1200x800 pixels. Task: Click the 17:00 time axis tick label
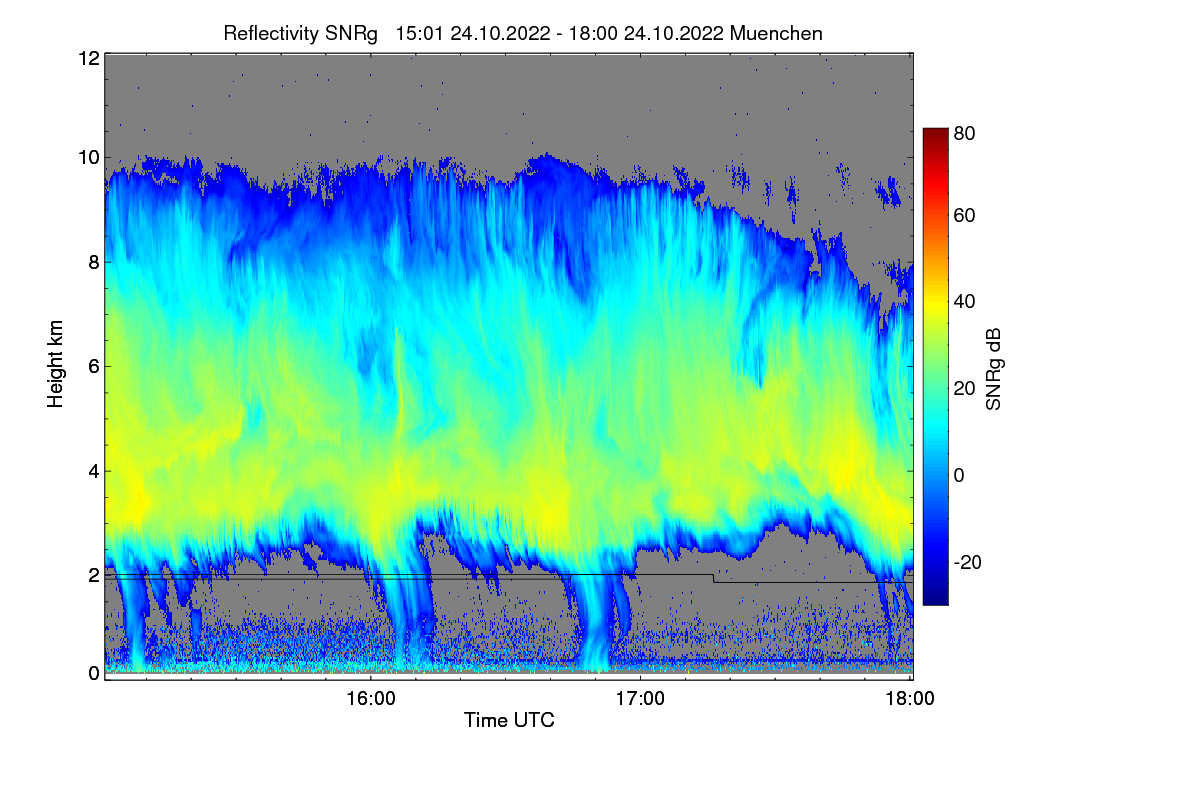pyautogui.click(x=640, y=699)
